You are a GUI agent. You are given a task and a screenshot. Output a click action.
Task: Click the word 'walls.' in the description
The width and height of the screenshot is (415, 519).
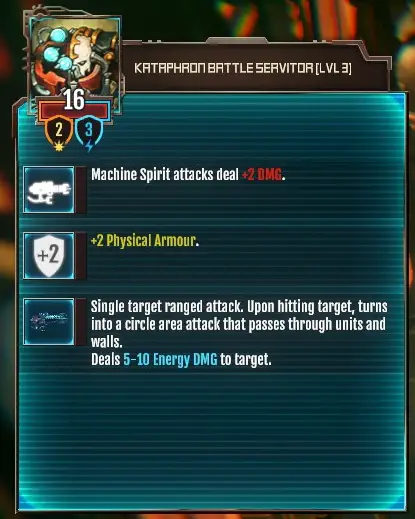(x=107, y=342)
